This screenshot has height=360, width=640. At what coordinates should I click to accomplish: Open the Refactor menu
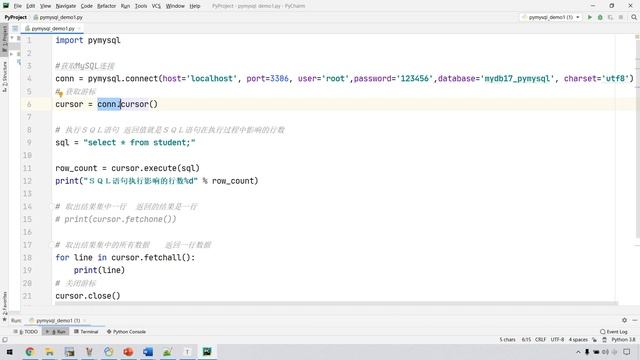click(107, 6)
